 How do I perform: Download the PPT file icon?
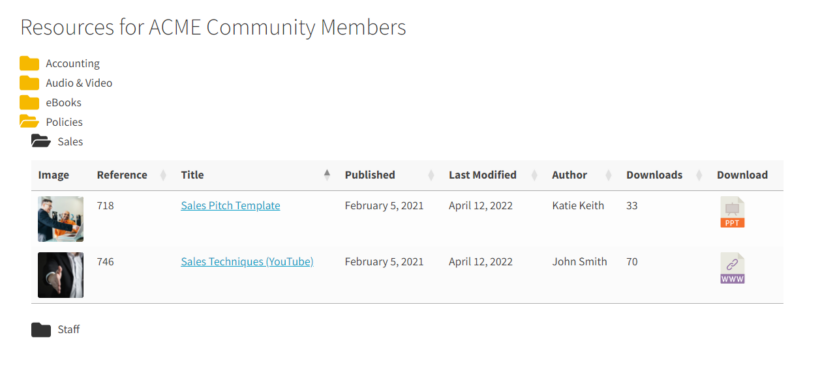[x=732, y=212]
